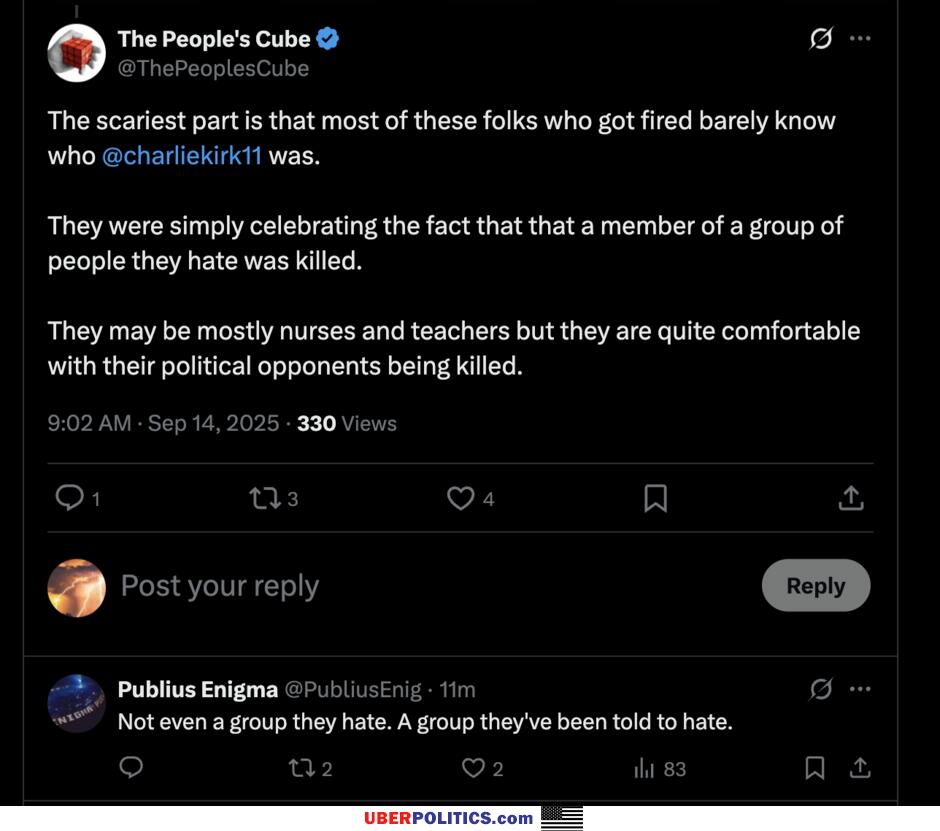
Task: Reply to the Publius Enigma comment
Action: 131,768
